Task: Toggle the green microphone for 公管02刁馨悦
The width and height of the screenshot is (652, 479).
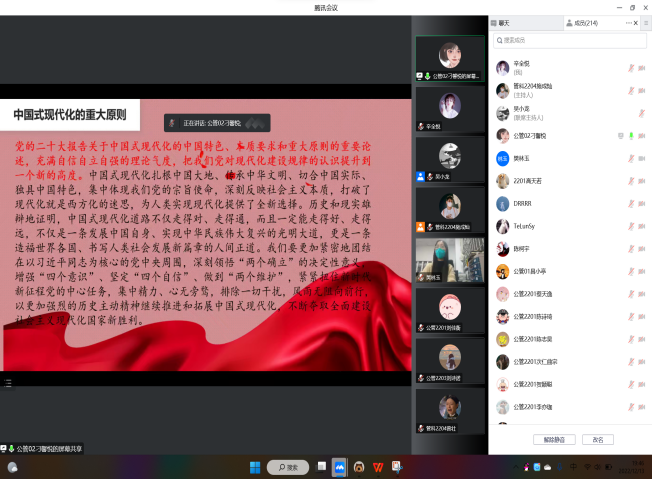Action: pos(631,135)
